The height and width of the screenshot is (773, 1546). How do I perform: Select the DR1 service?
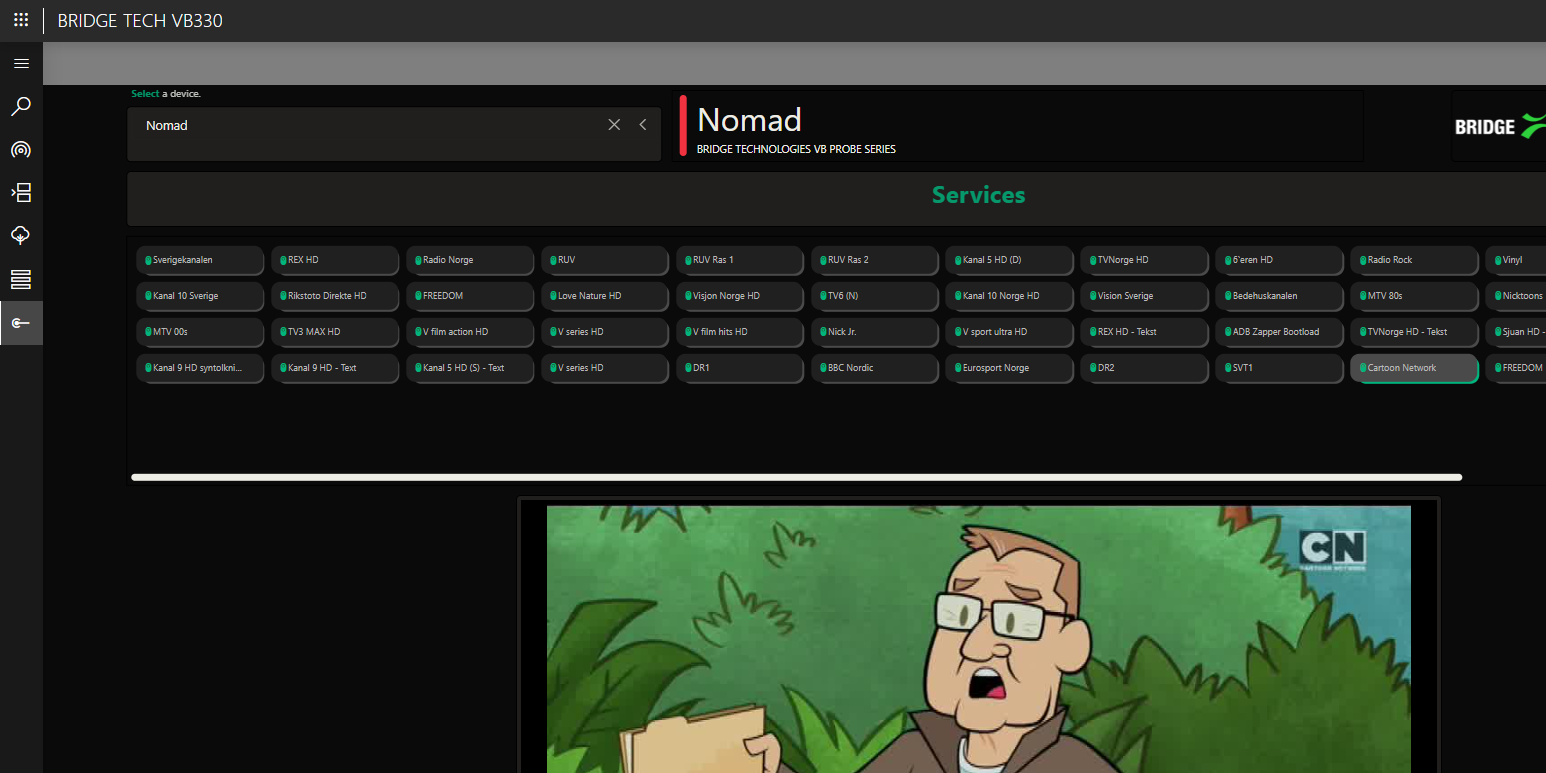(x=740, y=368)
